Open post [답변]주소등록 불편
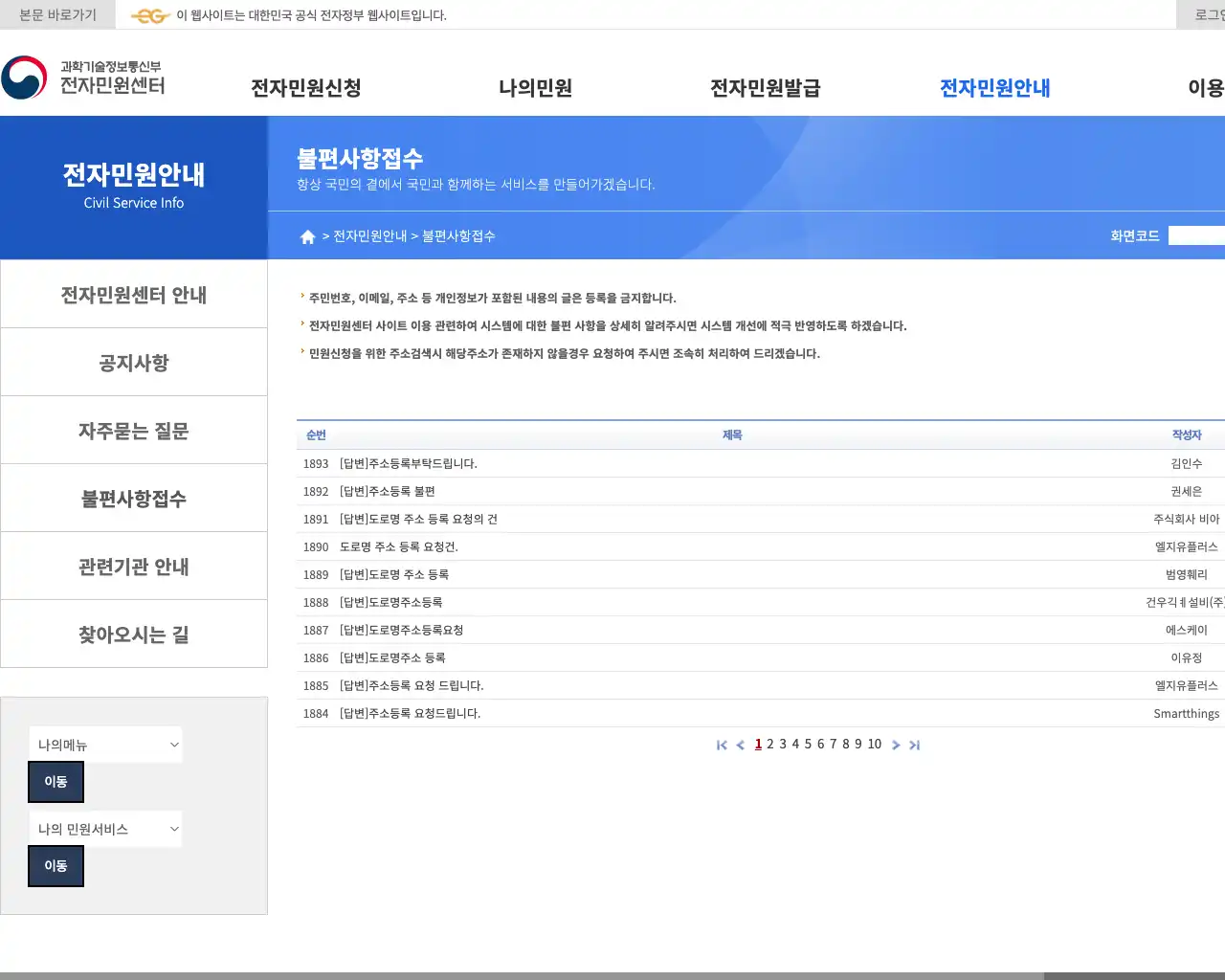The width and height of the screenshot is (1225, 980). pyautogui.click(x=388, y=491)
